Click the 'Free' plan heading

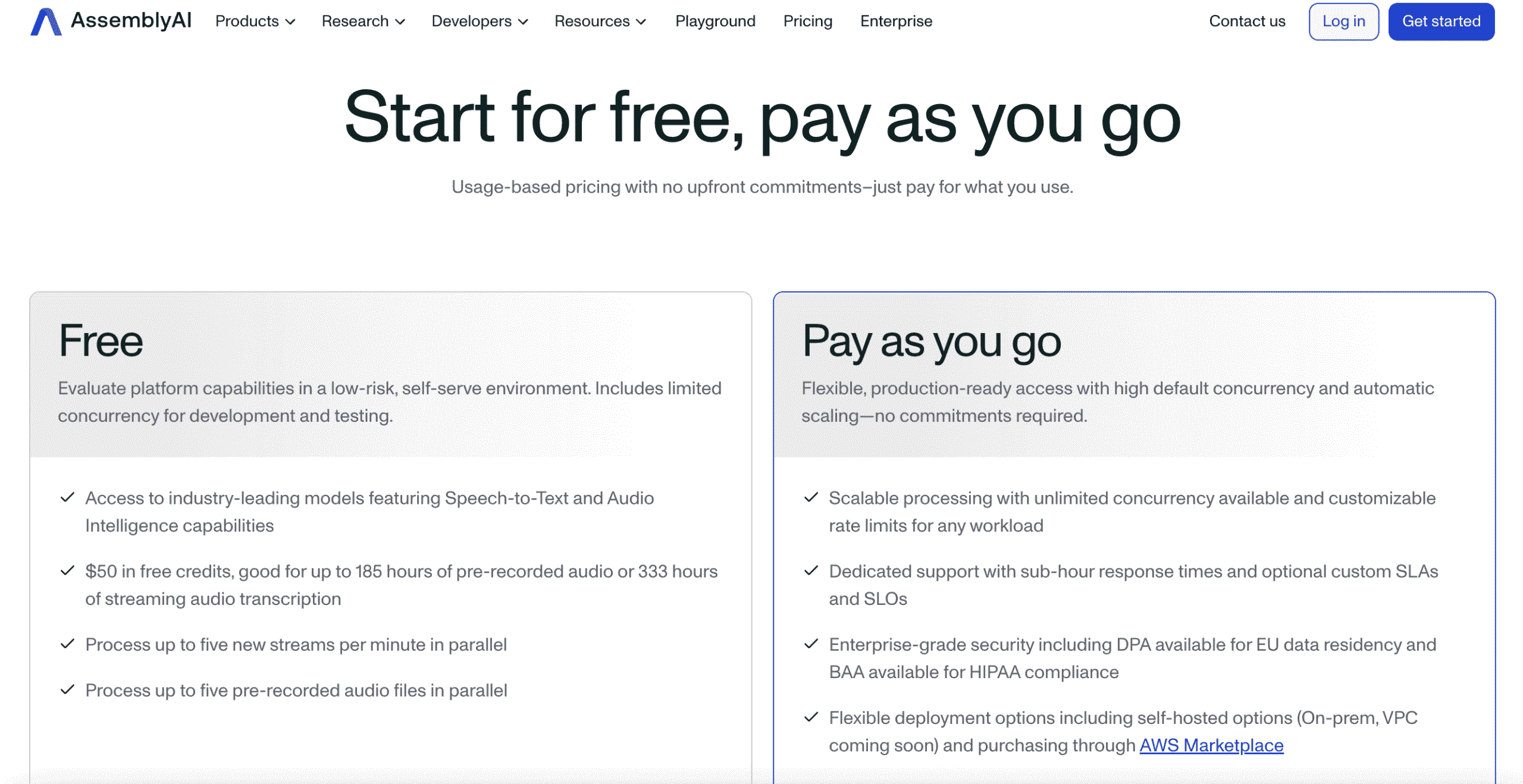click(x=101, y=341)
